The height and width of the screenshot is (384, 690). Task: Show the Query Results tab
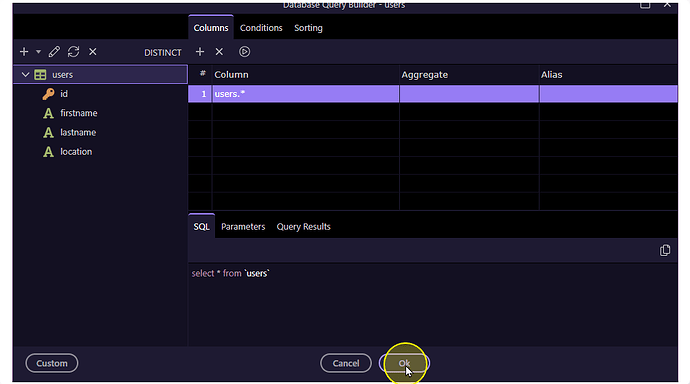[303, 227]
